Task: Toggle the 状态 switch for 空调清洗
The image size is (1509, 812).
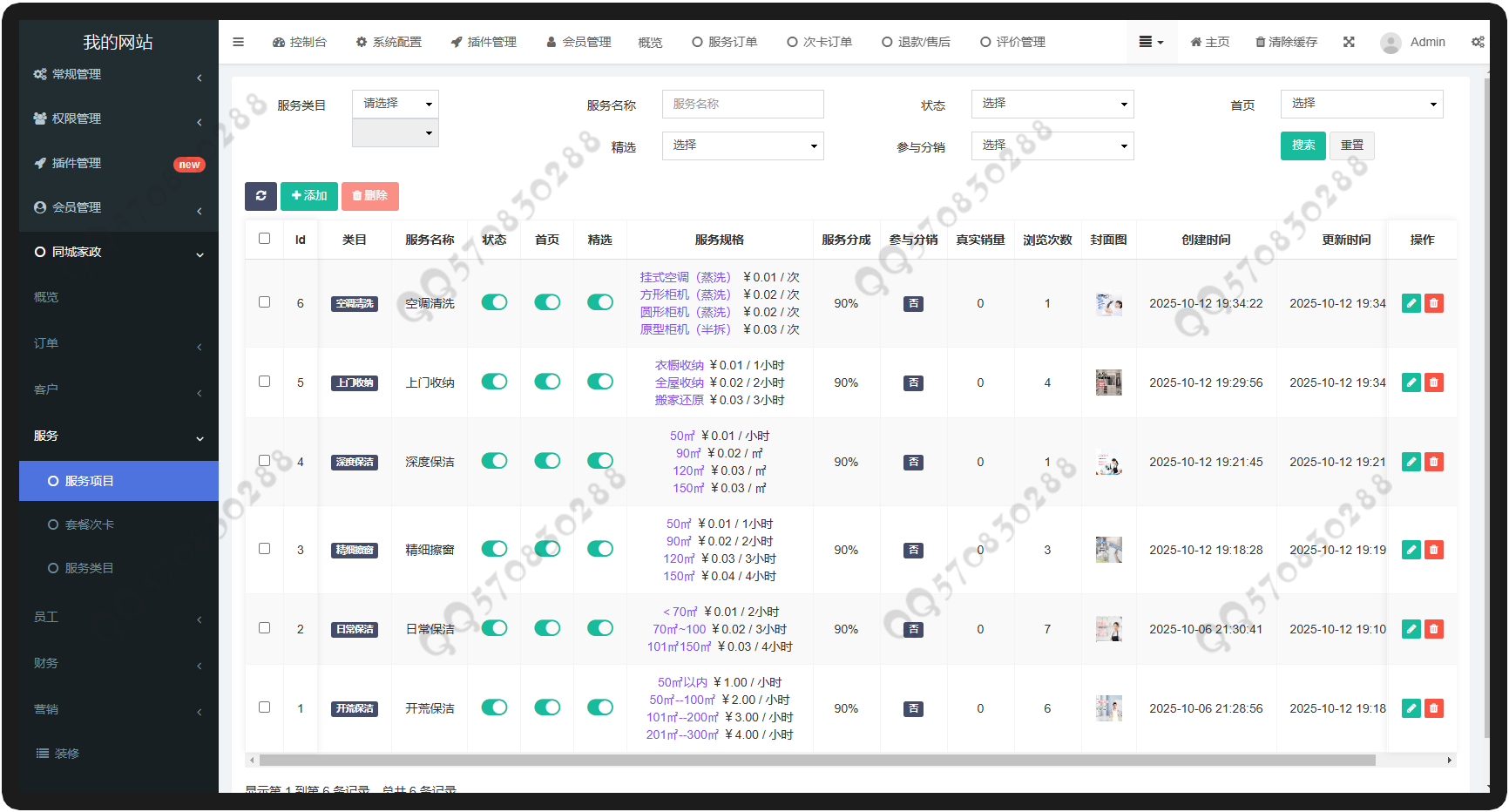Action: tap(494, 302)
